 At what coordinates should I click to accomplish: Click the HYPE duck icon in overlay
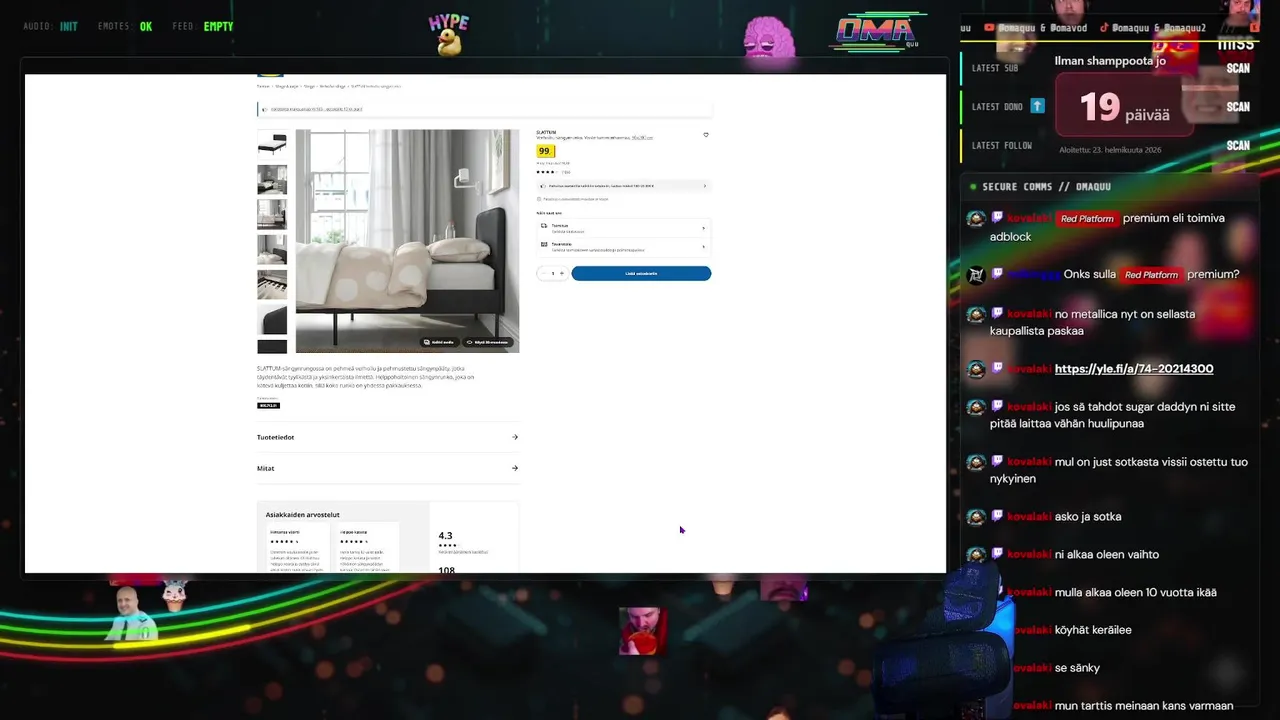[449, 35]
